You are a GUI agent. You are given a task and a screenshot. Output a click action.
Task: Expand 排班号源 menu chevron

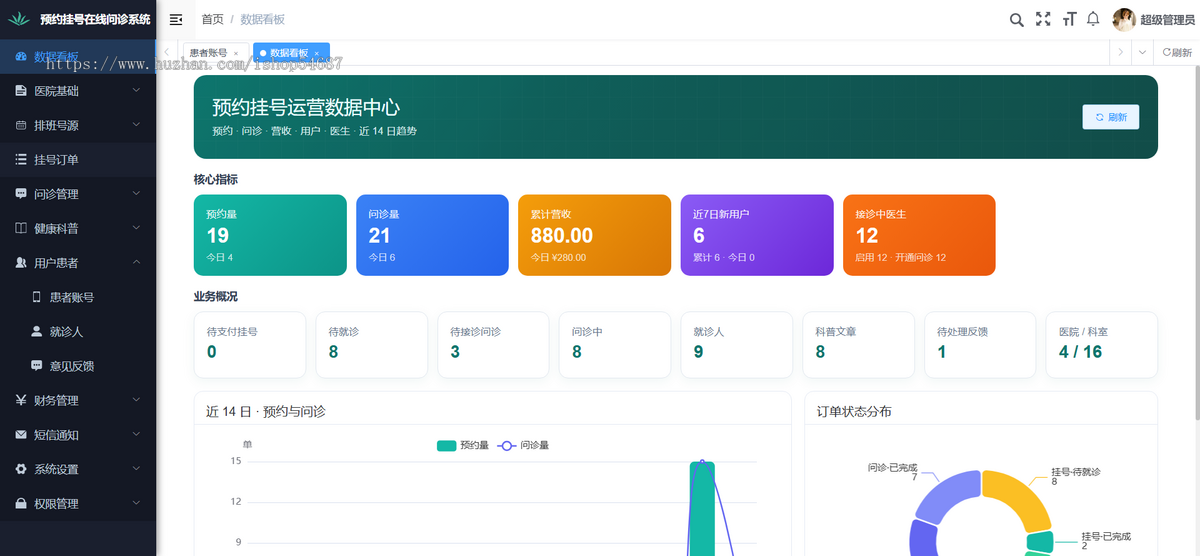pos(137,125)
